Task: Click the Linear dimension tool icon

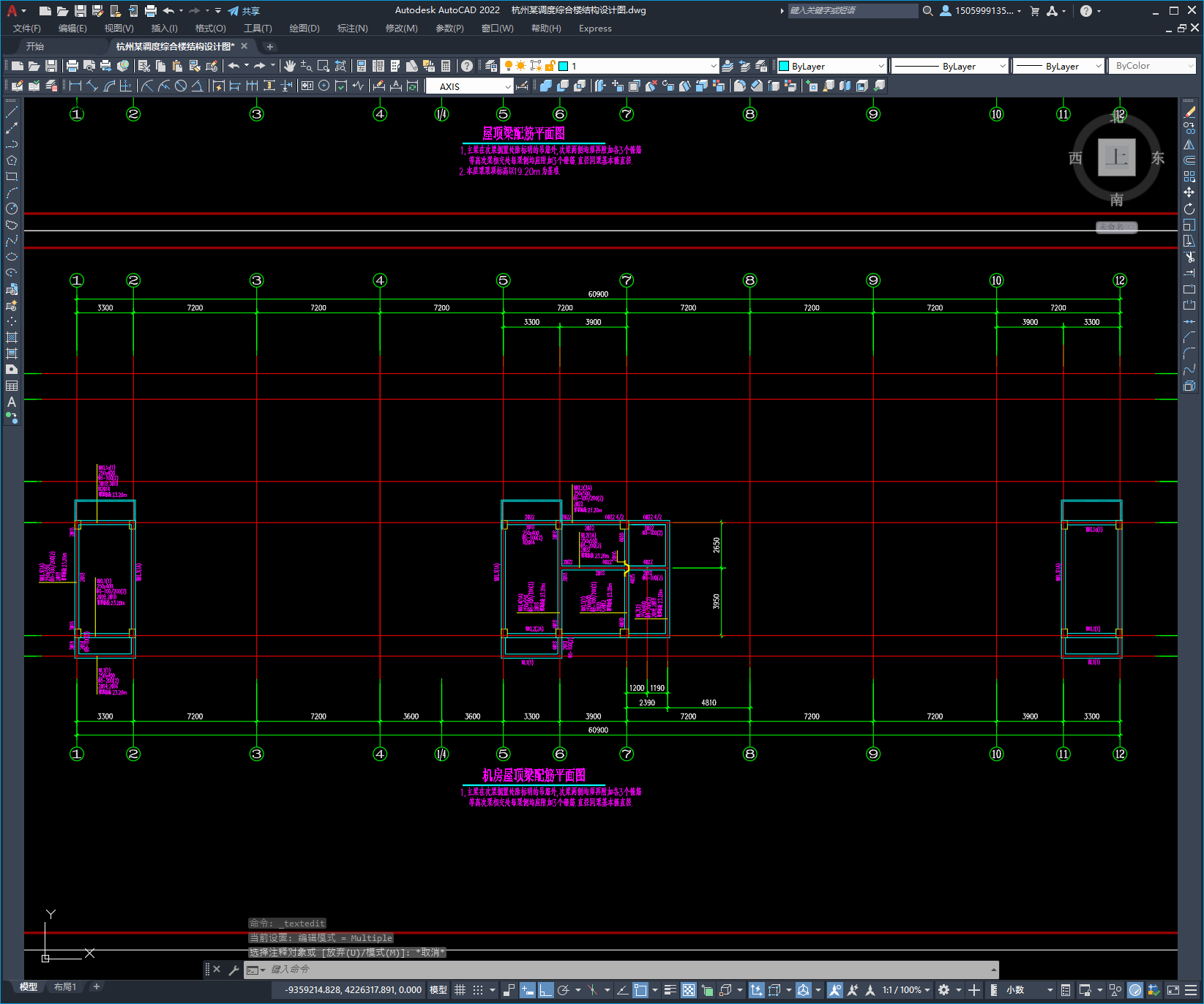Action: click(x=75, y=86)
